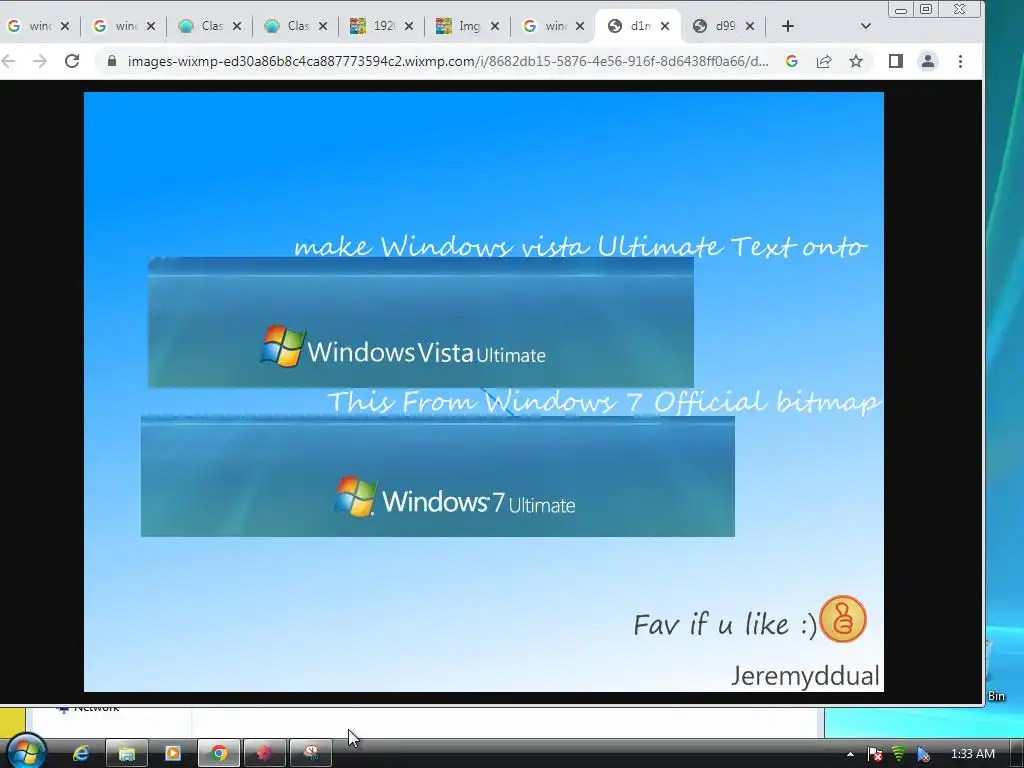The image size is (1024, 768).
Task: Click the Windows 7 Ultimate banner image
Action: [x=438, y=476]
